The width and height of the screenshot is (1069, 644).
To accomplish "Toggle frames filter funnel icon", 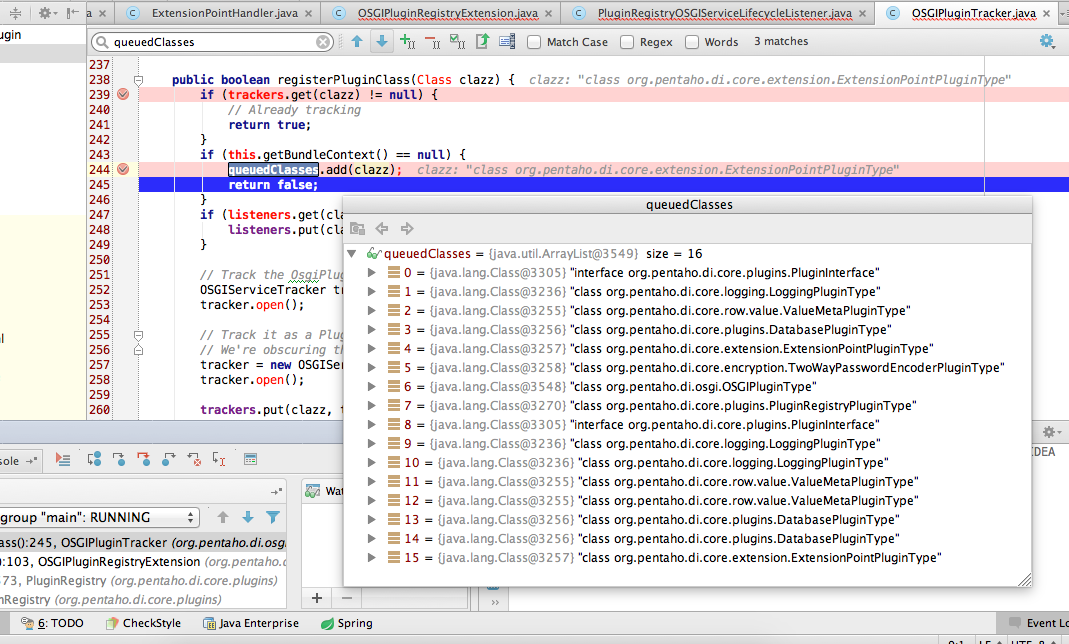I will click(273, 518).
